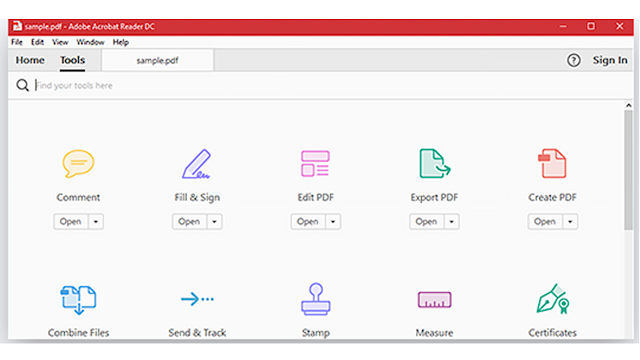Expand dropdown arrow next to Export PDF Open
This screenshot has height=360, width=640.
[451, 222]
